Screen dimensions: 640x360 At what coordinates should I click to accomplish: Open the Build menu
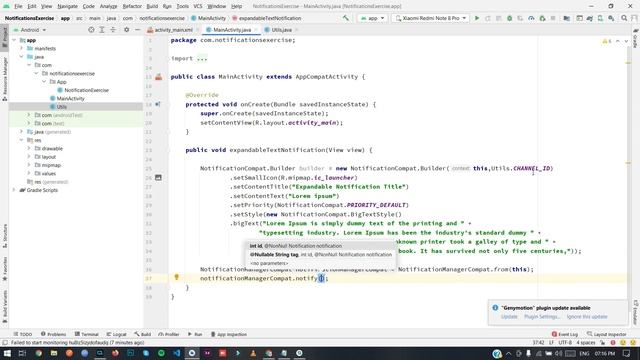pos(152,6)
